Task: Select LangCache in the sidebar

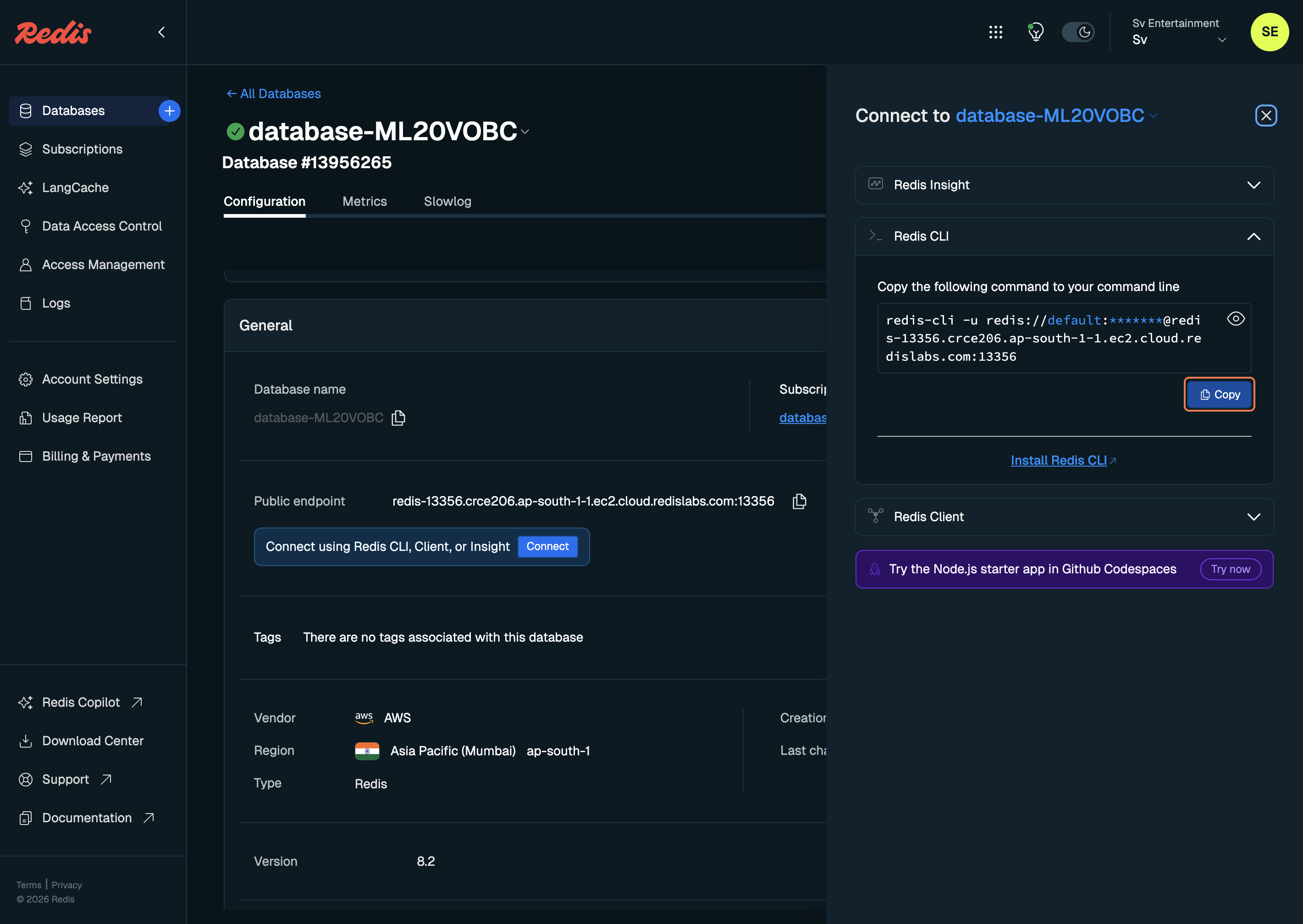Action: click(x=75, y=187)
